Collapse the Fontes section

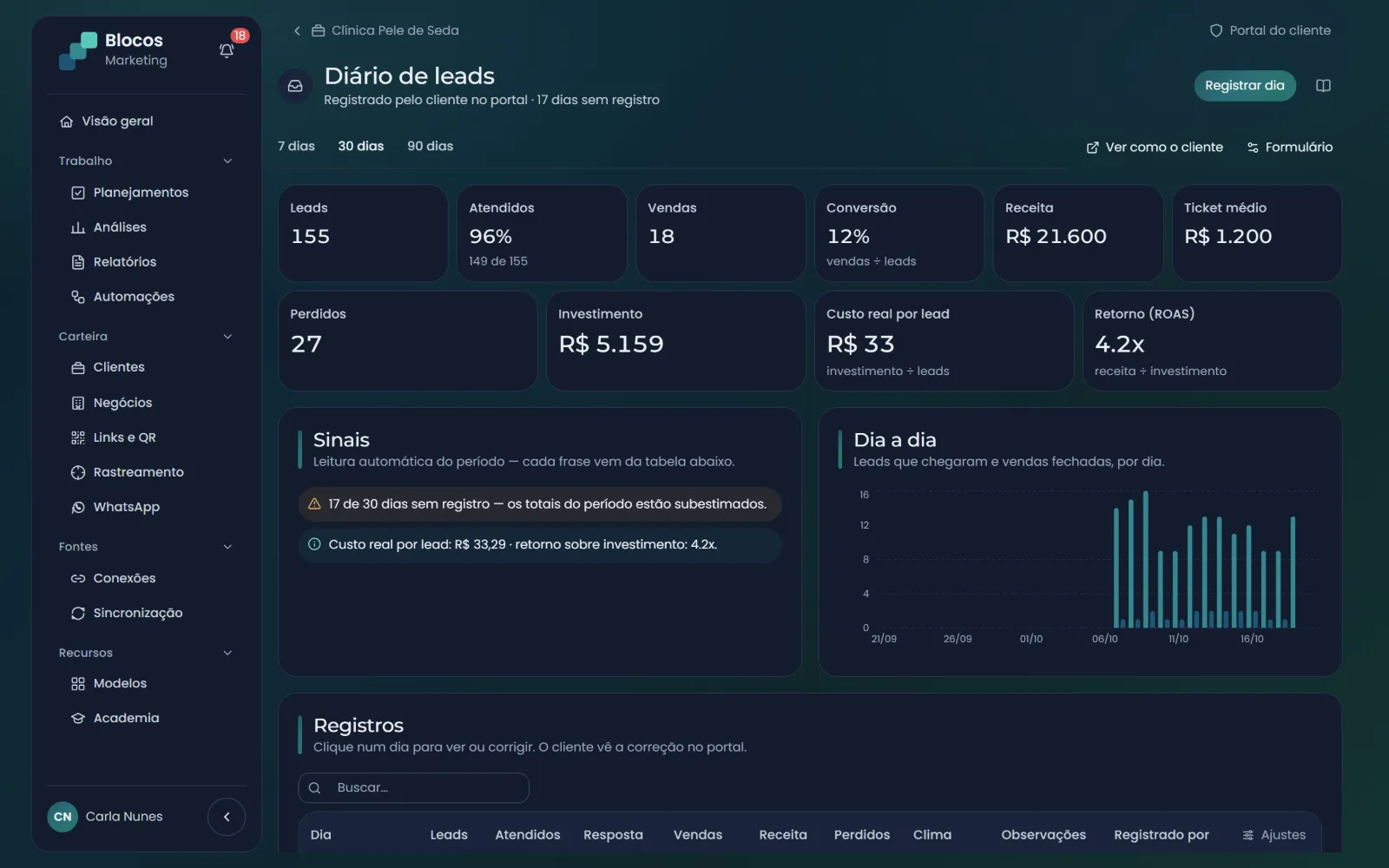click(227, 547)
